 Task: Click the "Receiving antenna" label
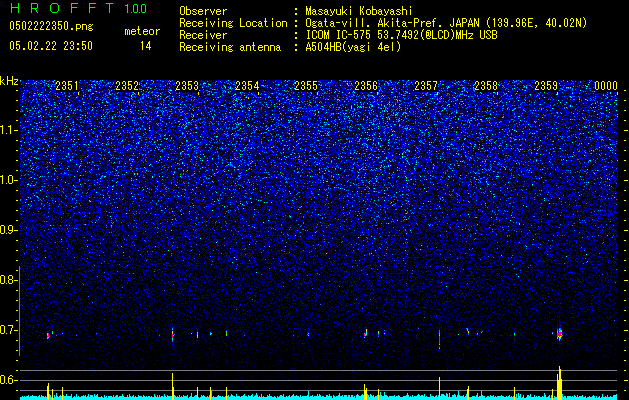(230, 47)
